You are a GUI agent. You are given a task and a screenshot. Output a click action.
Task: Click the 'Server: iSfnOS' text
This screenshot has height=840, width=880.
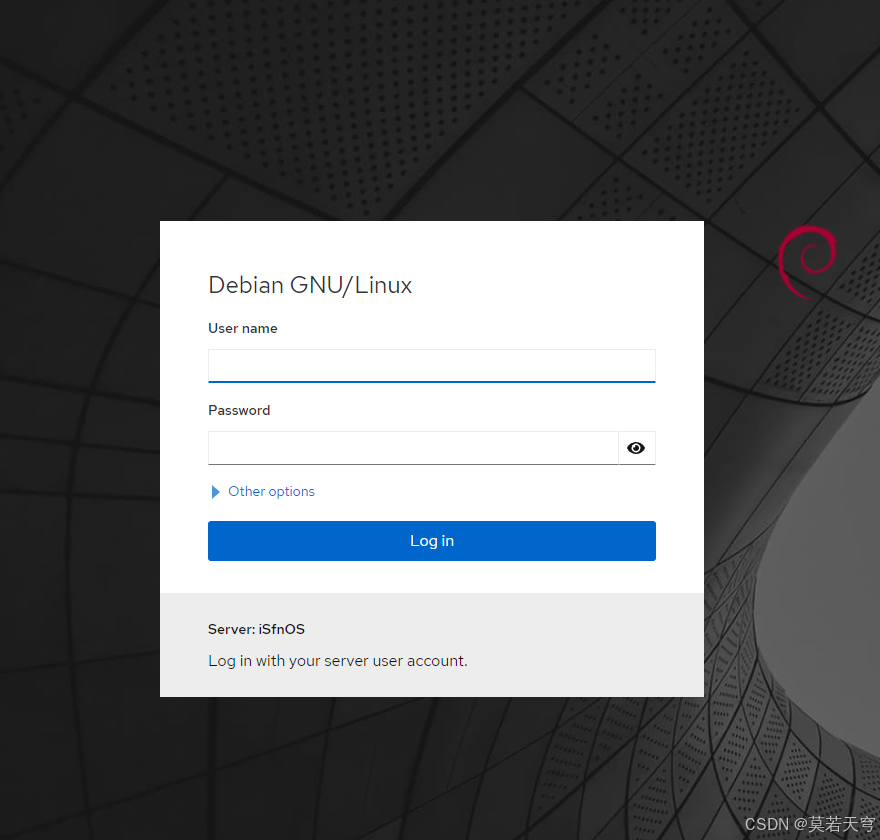point(256,629)
